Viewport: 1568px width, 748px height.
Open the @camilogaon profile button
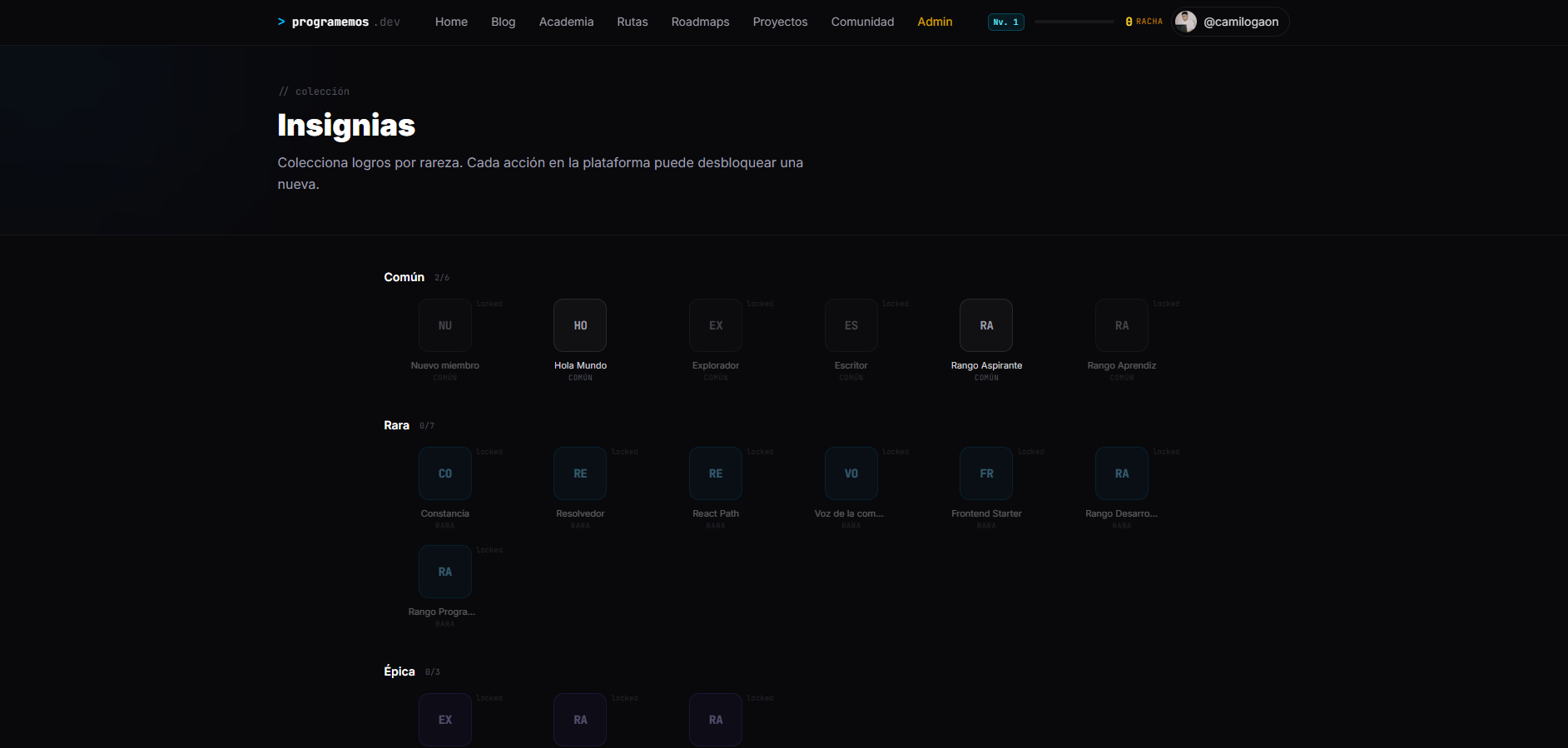pos(1230,22)
